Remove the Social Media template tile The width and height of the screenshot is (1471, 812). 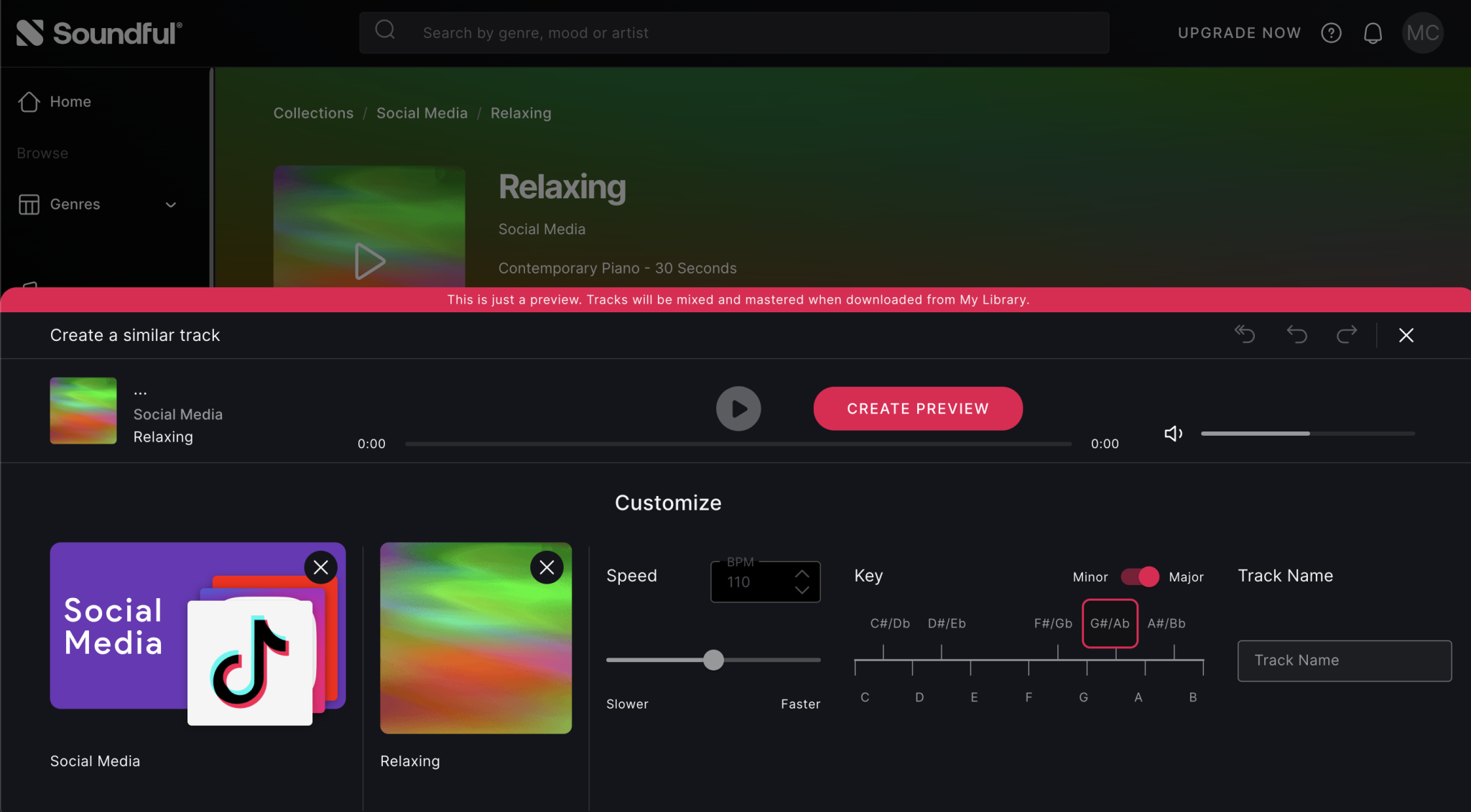click(320, 566)
